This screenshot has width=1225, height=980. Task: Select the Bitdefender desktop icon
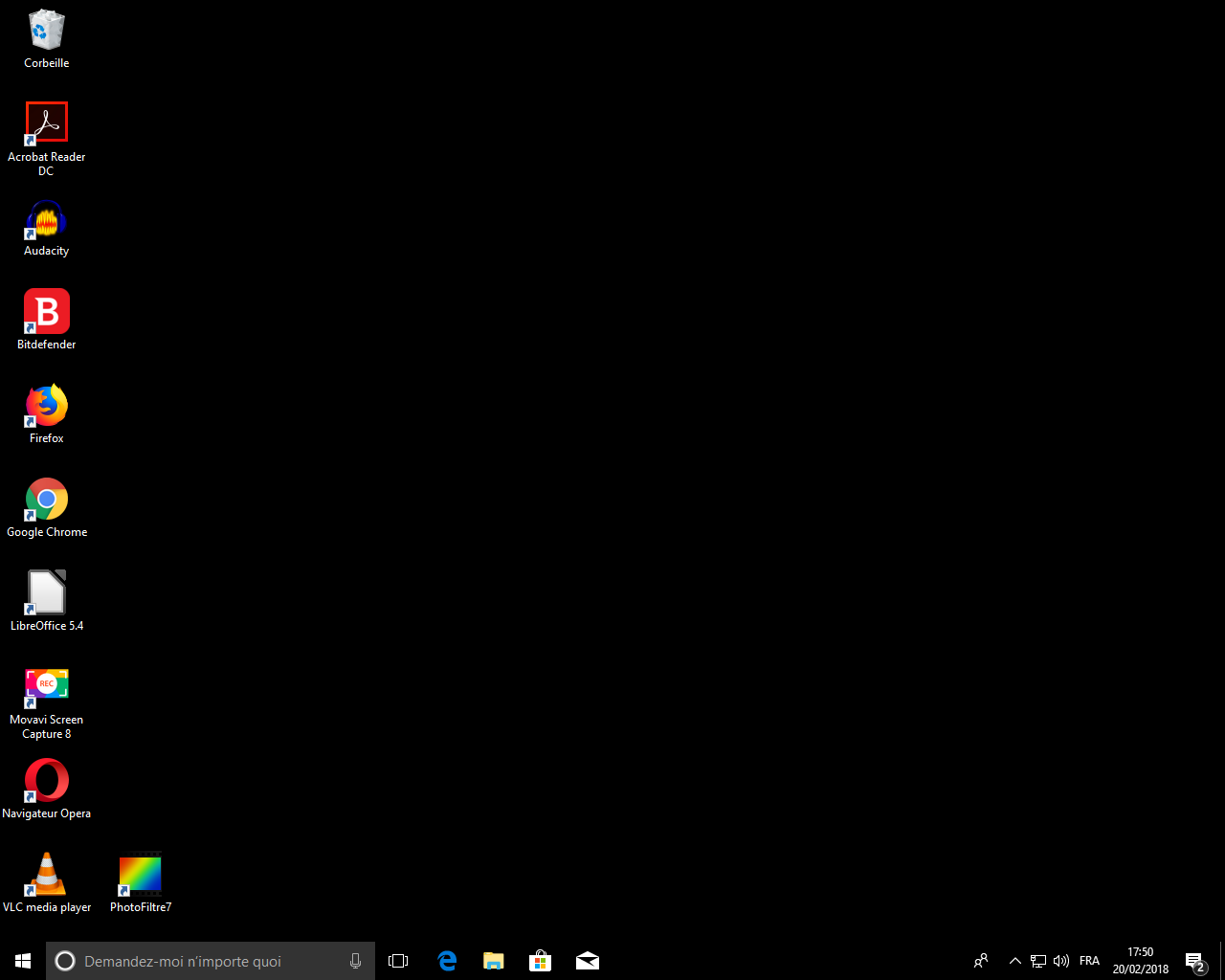click(x=46, y=320)
